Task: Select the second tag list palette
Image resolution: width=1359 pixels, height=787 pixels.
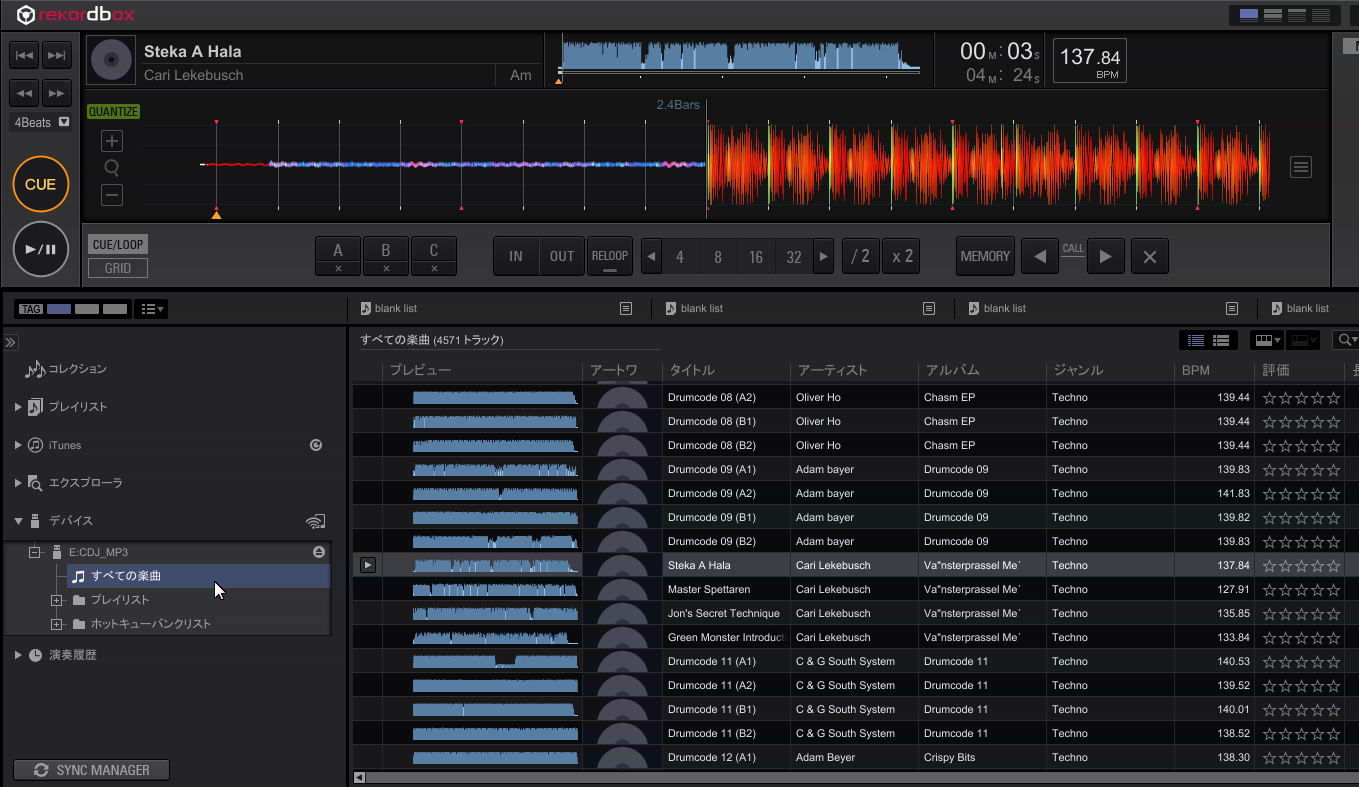Action: point(87,309)
